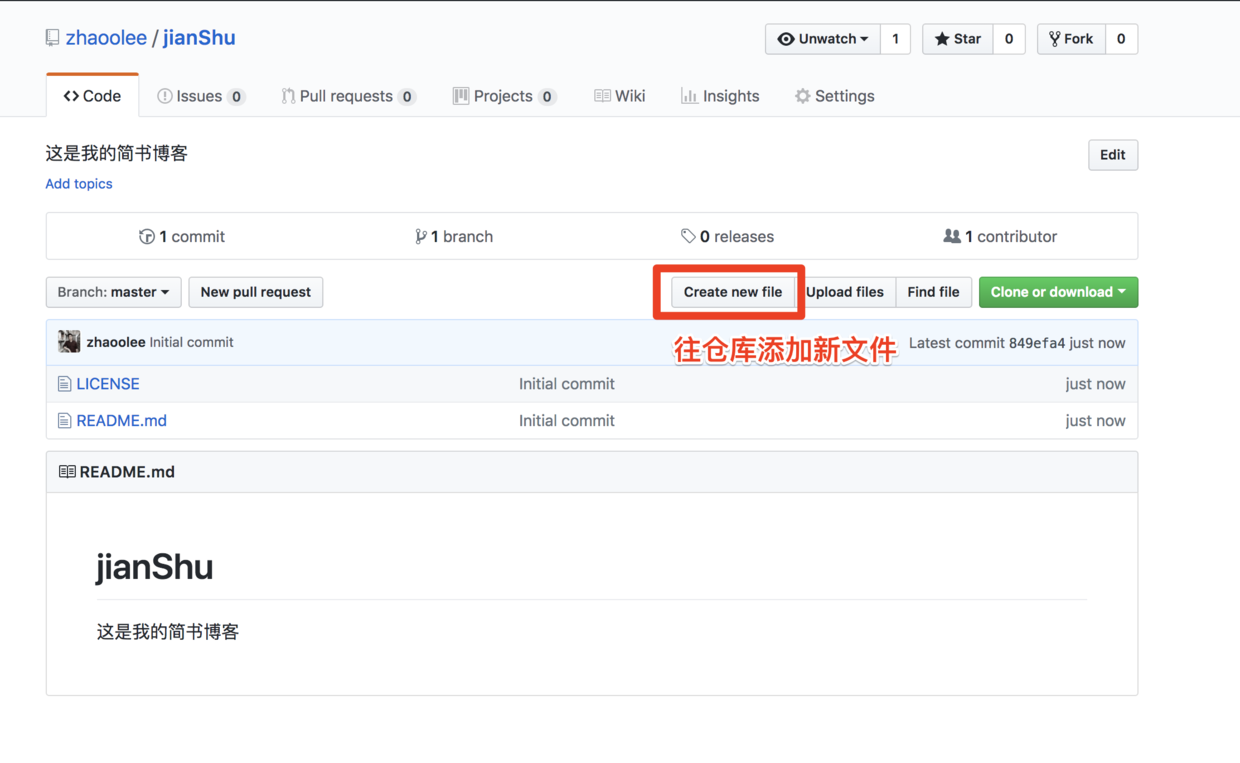Open the latest commit hash 849efa4

(1037, 343)
